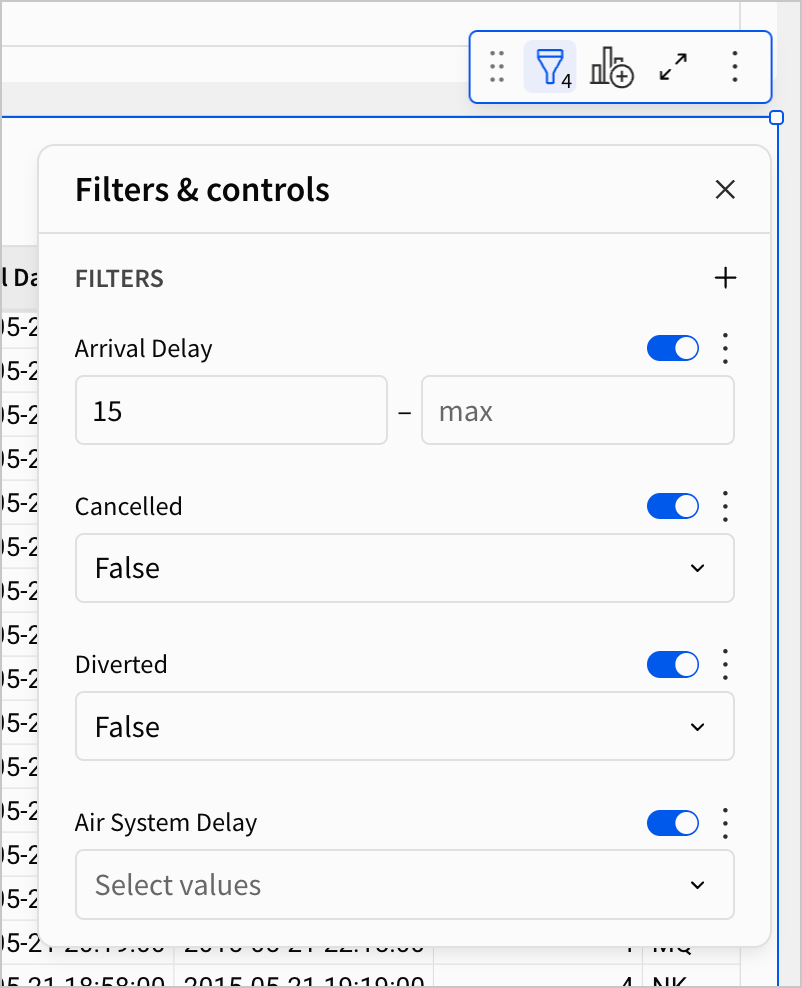Image resolution: width=802 pixels, height=988 pixels.
Task: Click the add chart icon
Action: 611,67
